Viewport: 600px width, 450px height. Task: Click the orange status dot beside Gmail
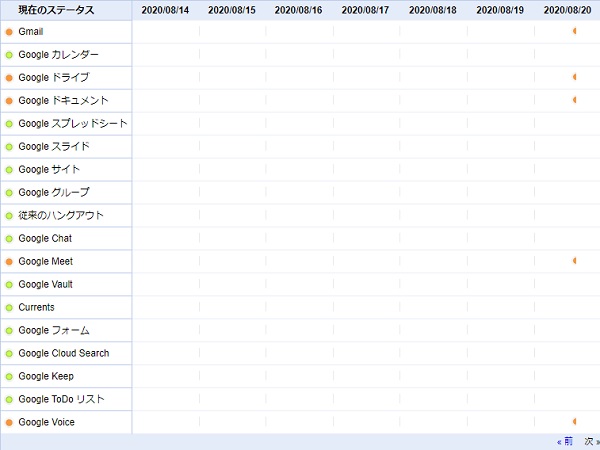[x=9, y=32]
